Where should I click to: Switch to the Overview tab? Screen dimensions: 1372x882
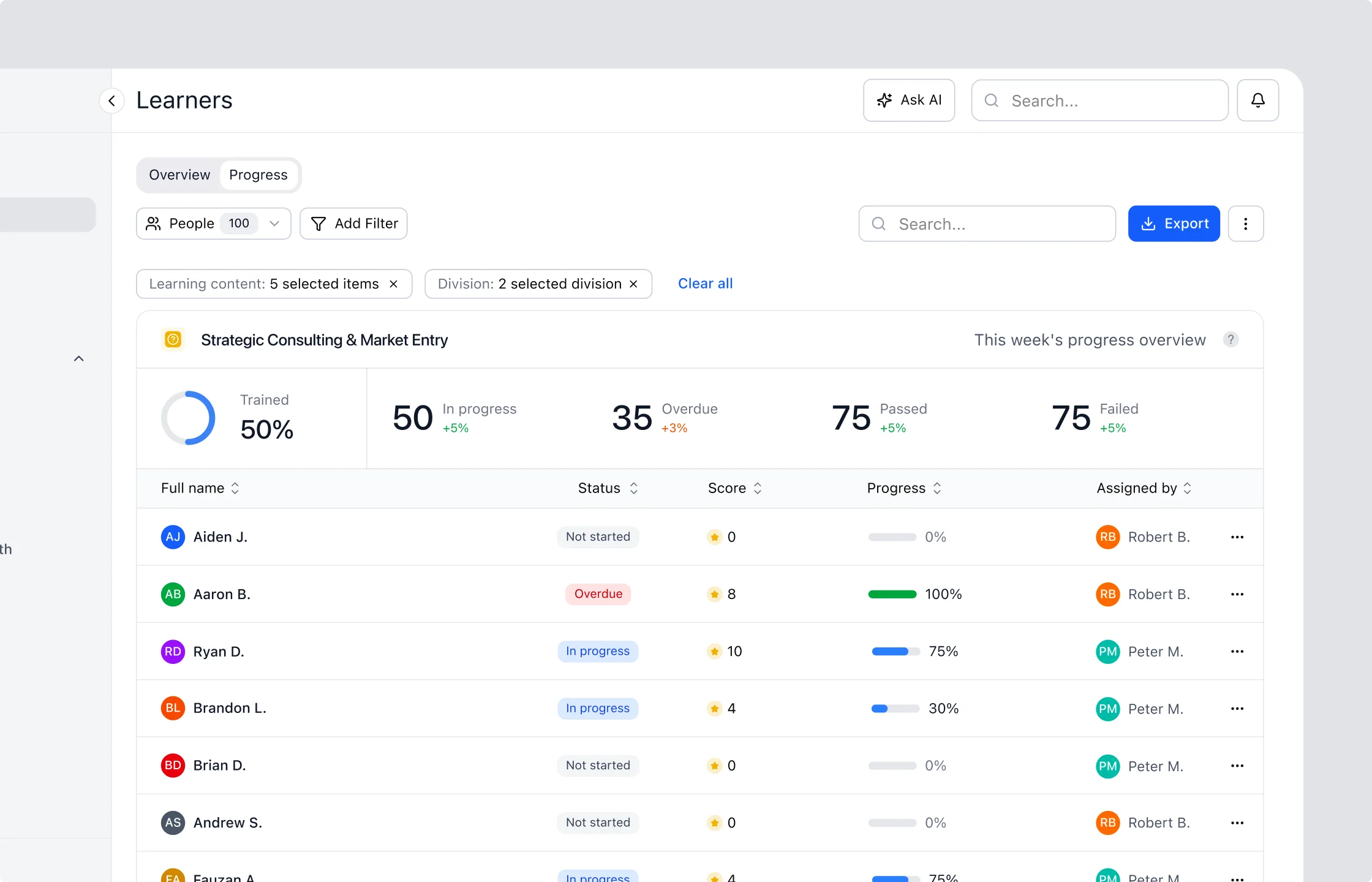pyautogui.click(x=179, y=175)
